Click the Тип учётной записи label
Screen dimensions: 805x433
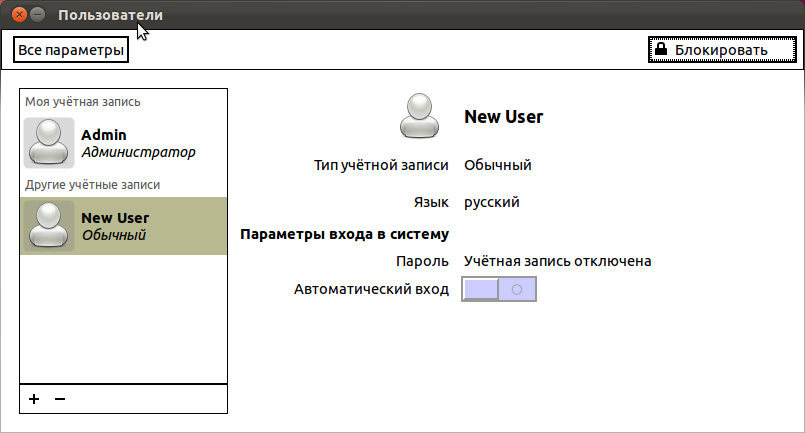pos(381,165)
